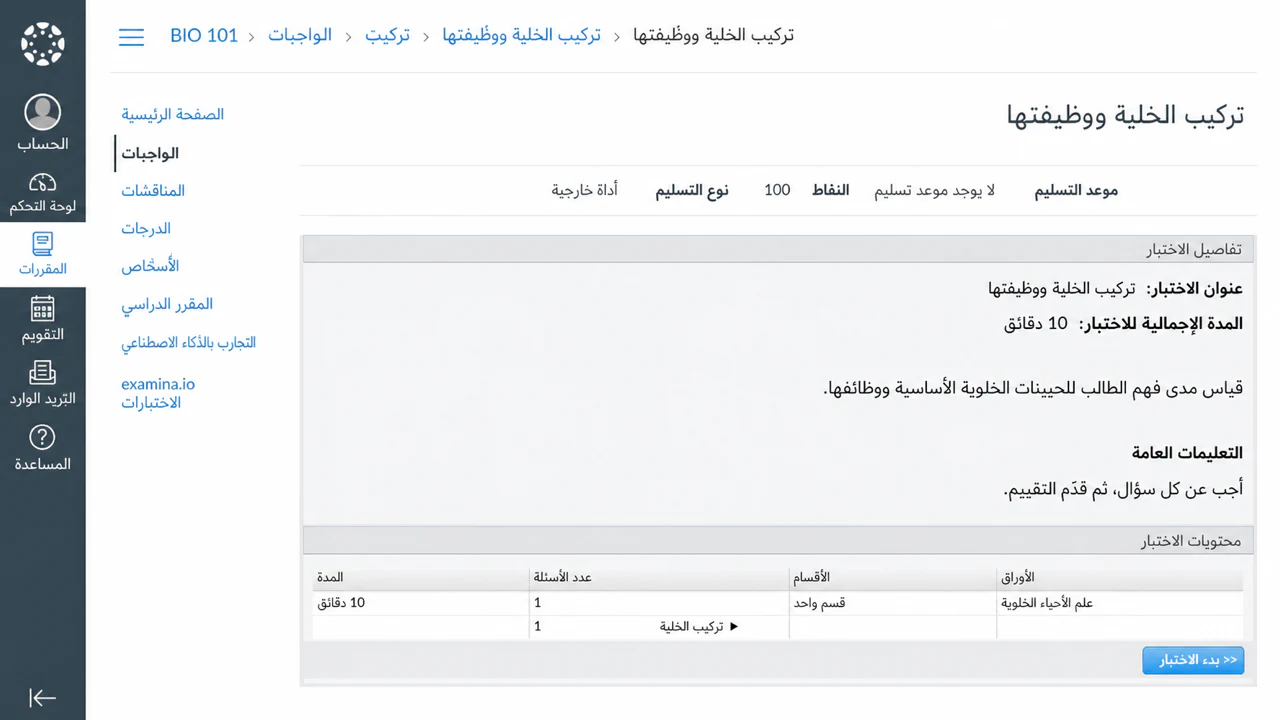The width and height of the screenshot is (1280, 720).
Task: Click لا يوجد موعد تسليم value
Action: (x=934, y=190)
